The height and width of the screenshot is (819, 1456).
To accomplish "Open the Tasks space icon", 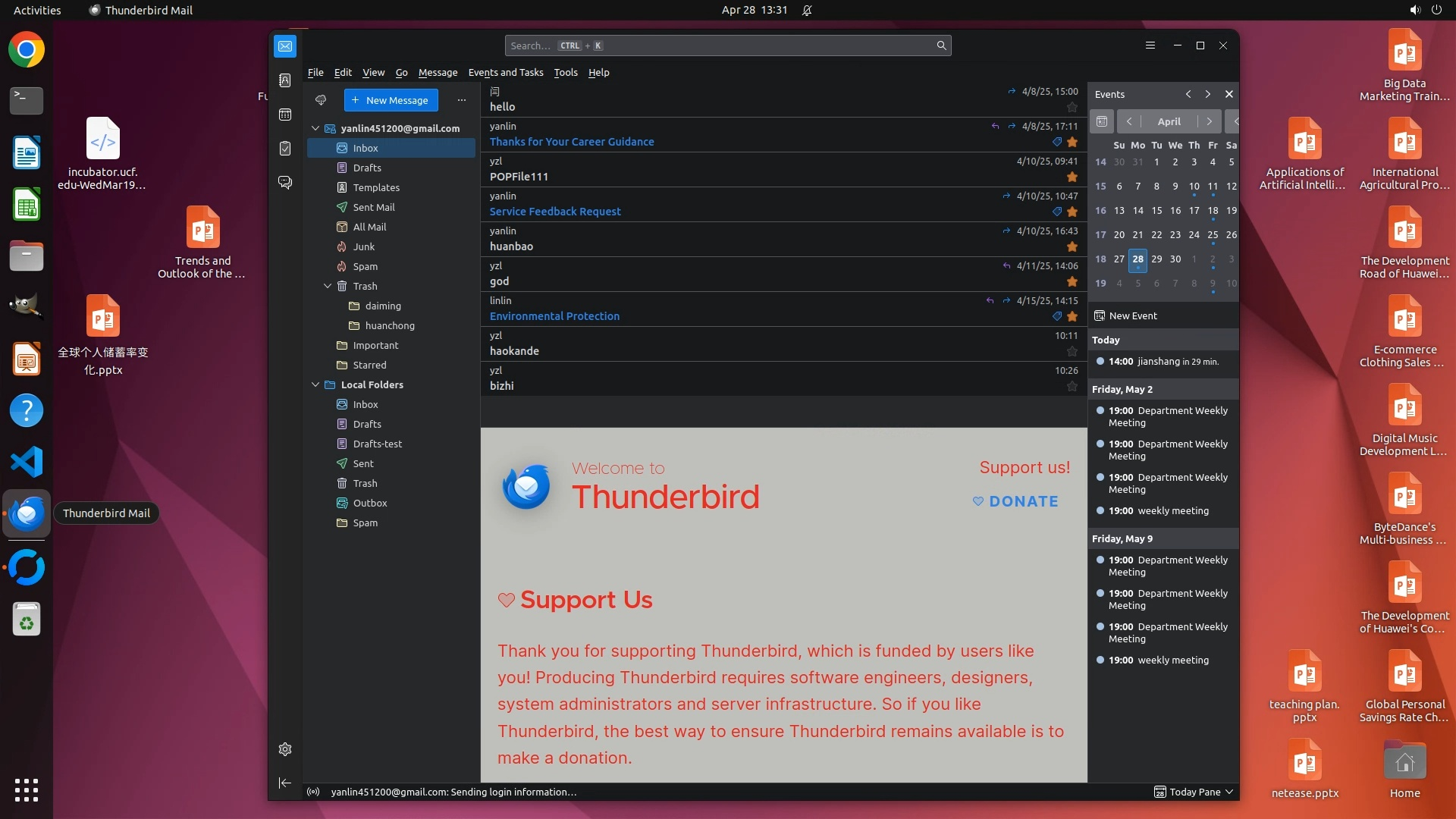I will click(285, 149).
